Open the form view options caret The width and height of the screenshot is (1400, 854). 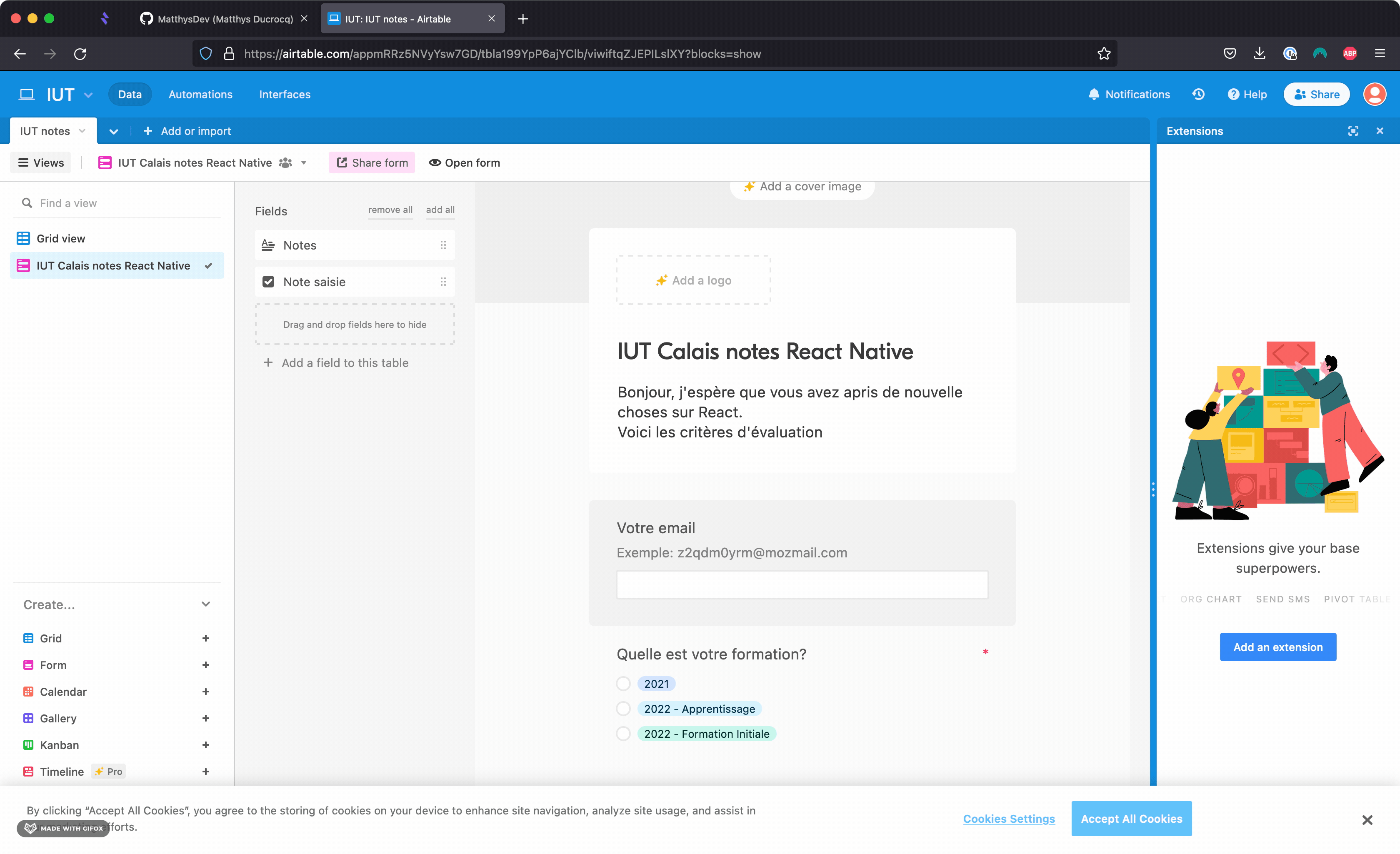point(304,163)
